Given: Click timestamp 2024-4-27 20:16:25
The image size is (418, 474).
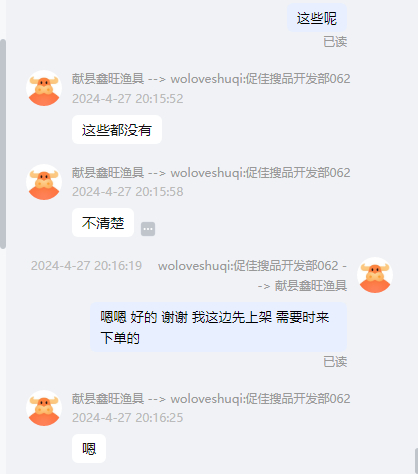Looking at the screenshot, I should click(x=128, y=418).
